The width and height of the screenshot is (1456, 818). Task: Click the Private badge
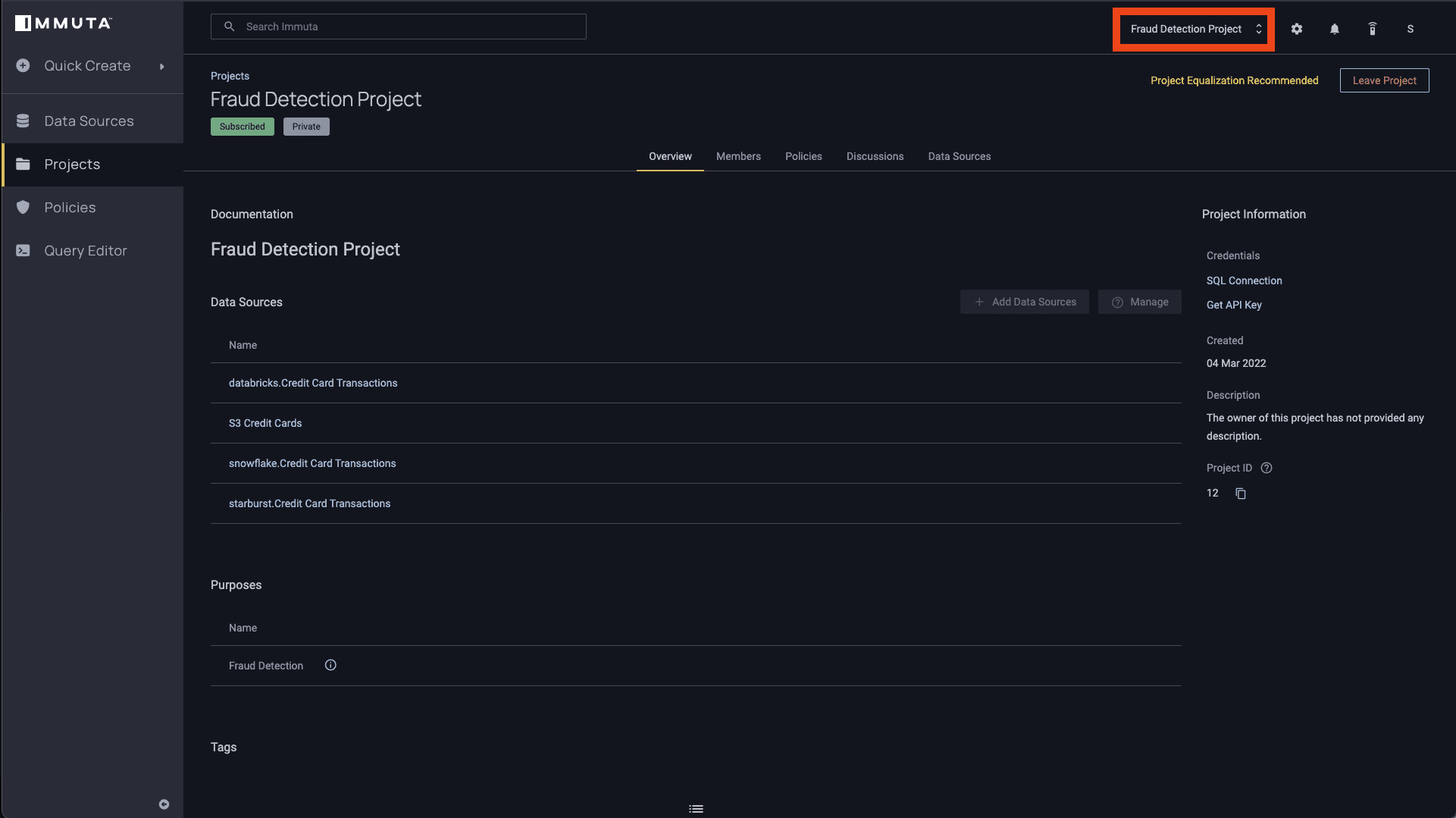(x=306, y=127)
